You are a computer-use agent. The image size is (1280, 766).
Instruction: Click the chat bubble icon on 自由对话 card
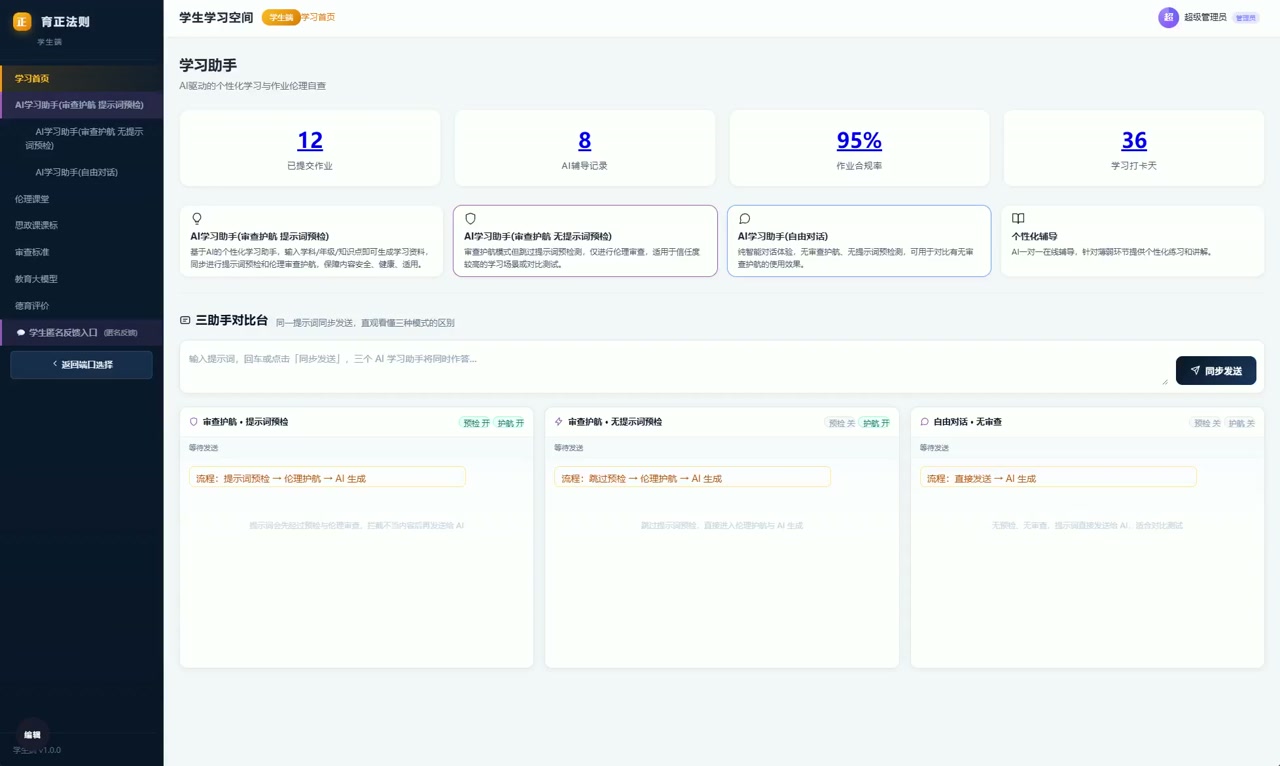(x=744, y=218)
